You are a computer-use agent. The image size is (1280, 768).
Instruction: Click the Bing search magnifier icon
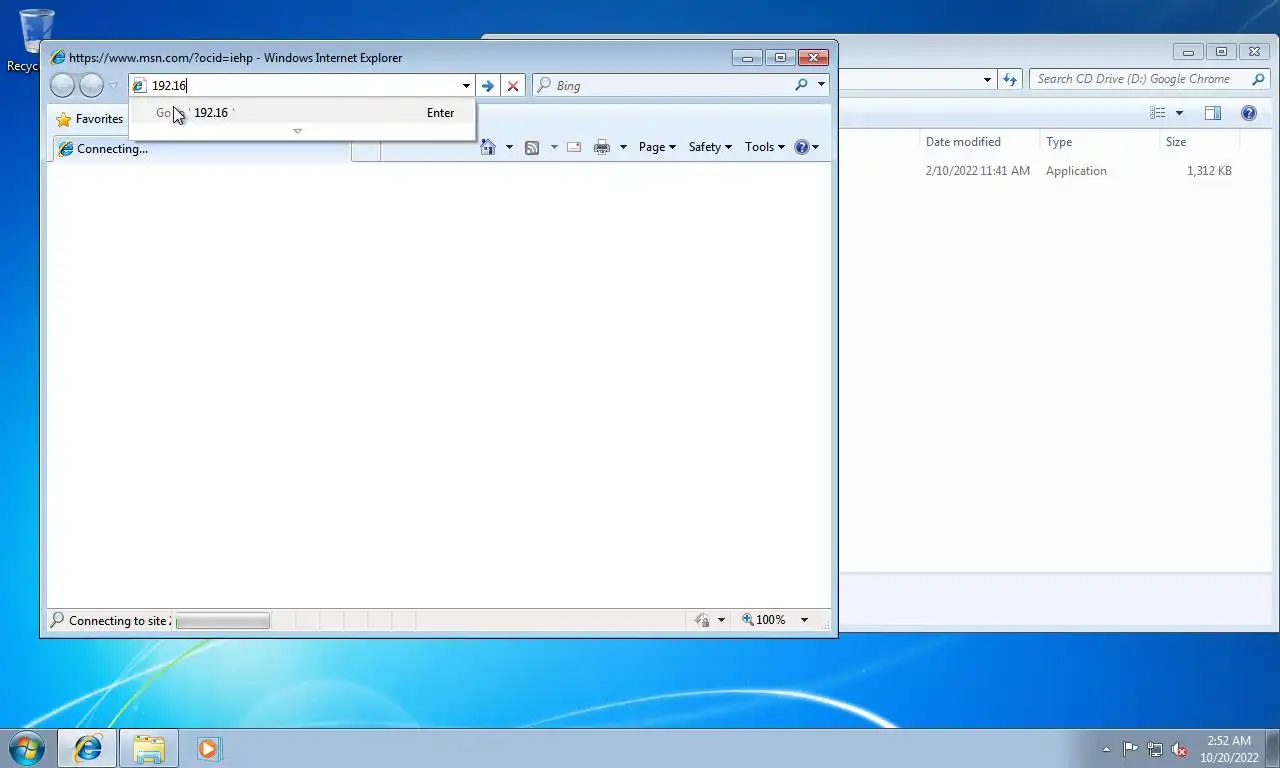[801, 85]
